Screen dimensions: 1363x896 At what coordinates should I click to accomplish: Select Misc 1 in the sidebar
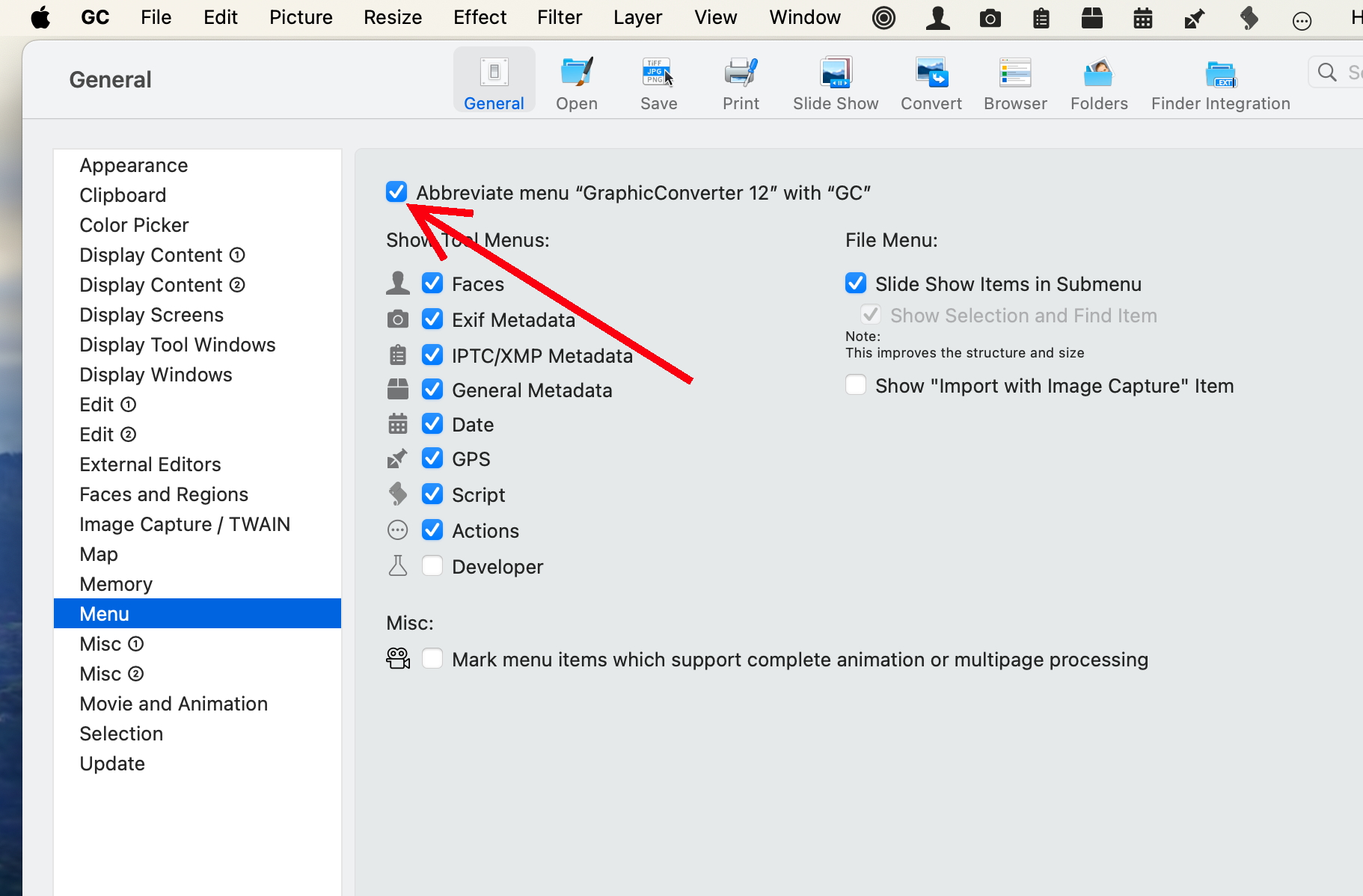(x=197, y=643)
